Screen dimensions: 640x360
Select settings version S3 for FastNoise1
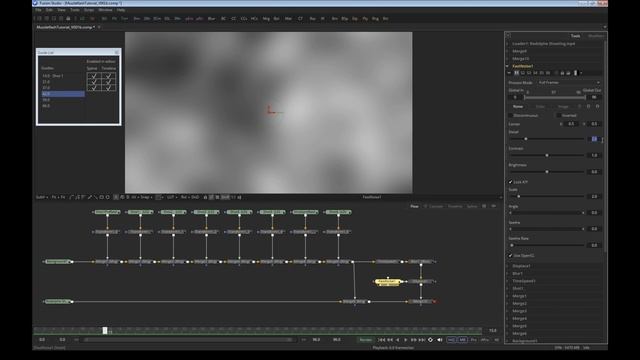[529, 73]
